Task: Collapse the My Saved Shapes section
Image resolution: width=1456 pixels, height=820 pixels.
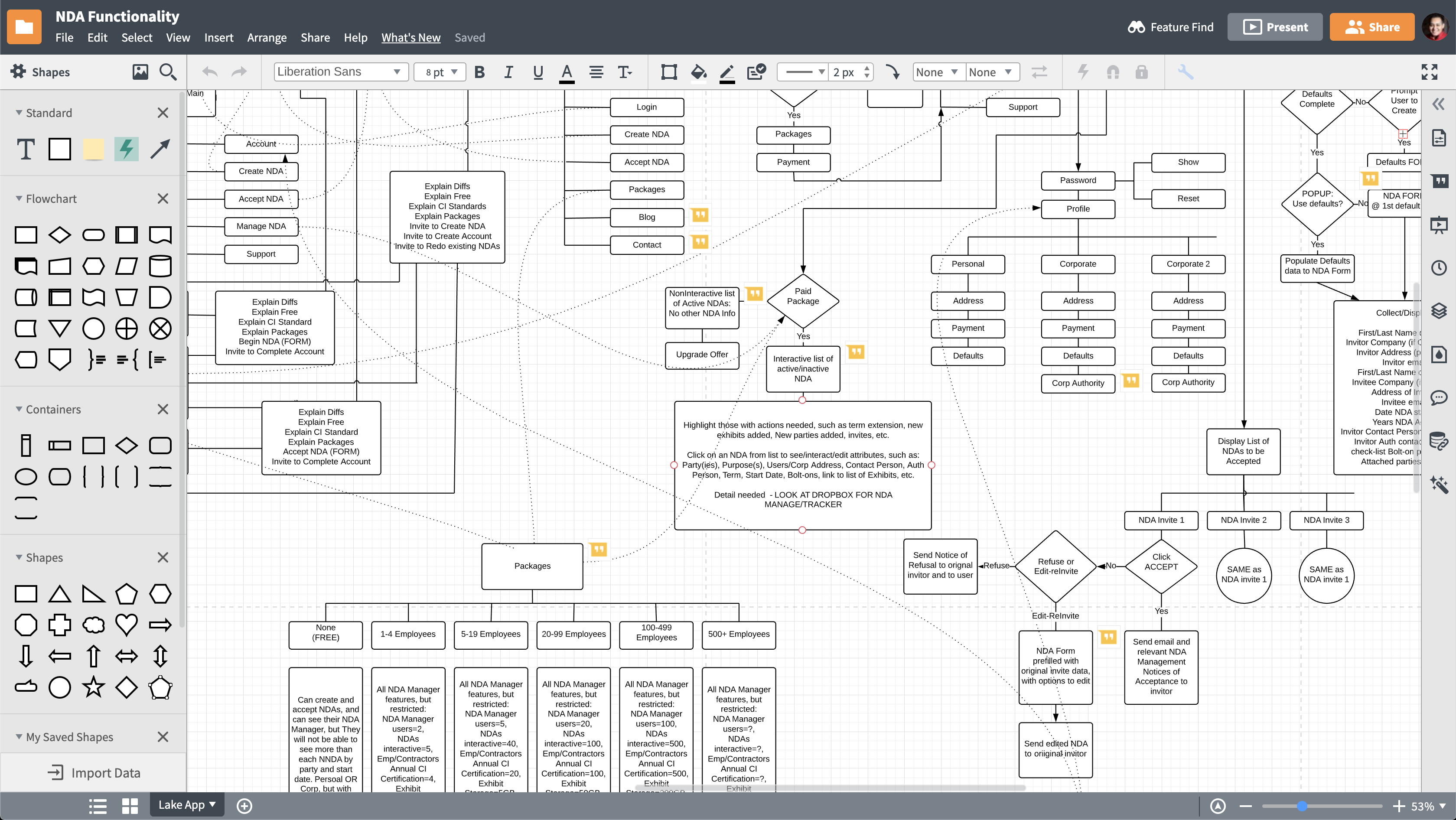Action: tap(19, 737)
